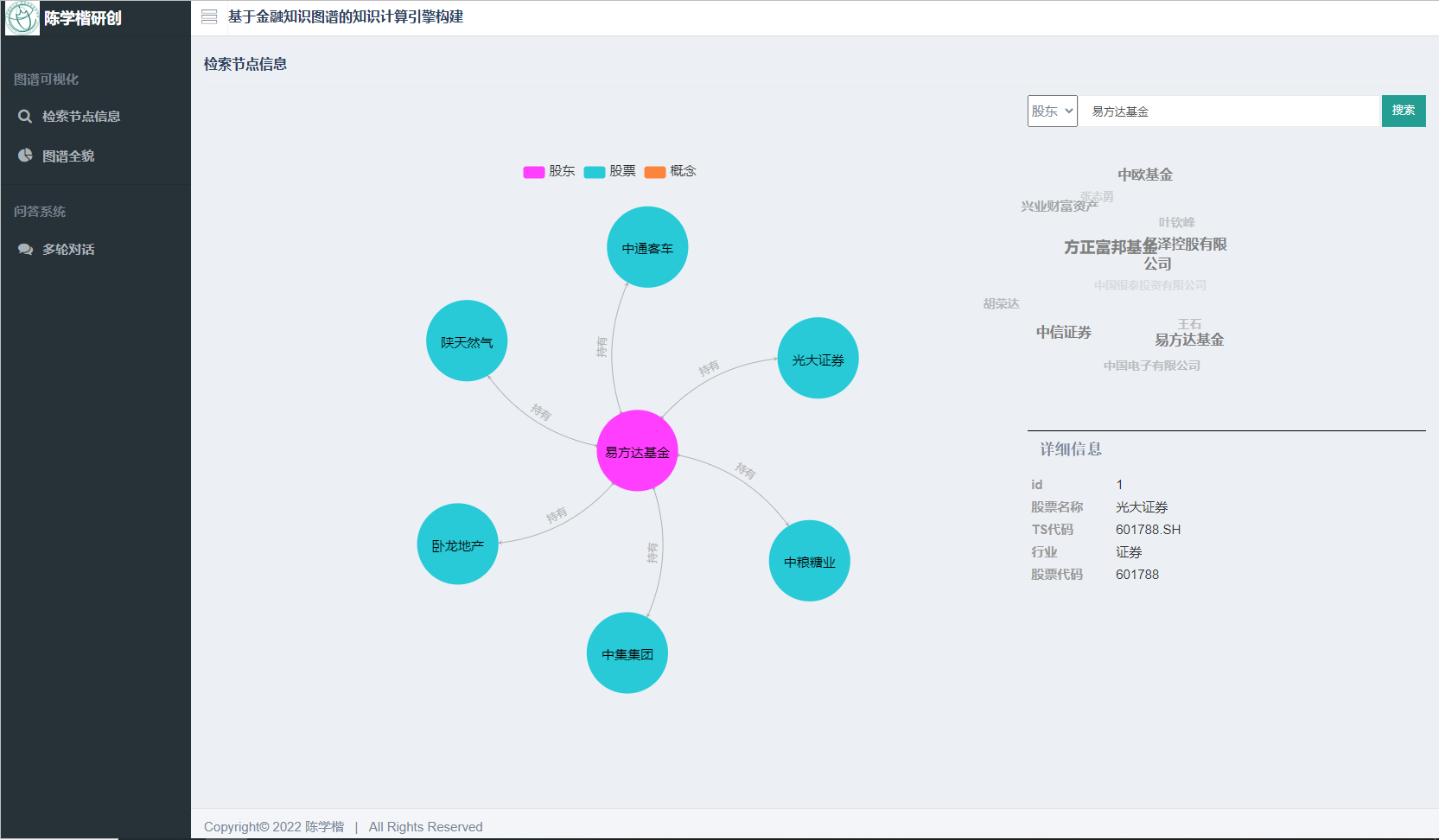Click 中国电子有限公司 in the word cloud
This screenshot has width=1439, height=840.
pyautogui.click(x=1152, y=366)
